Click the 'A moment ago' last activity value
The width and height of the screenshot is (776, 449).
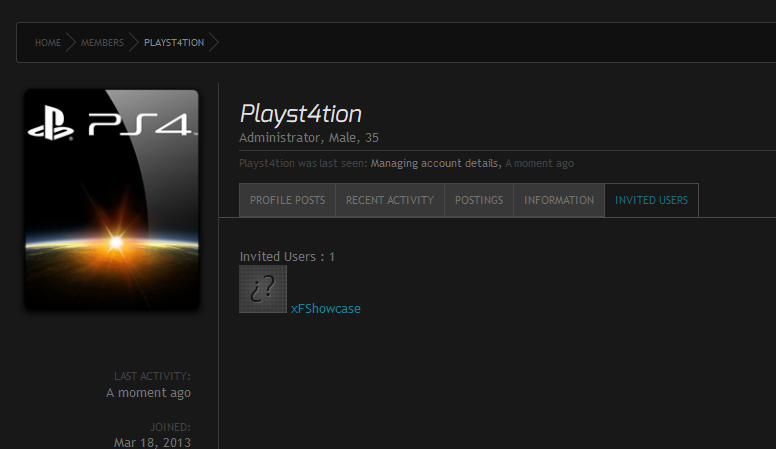pos(148,393)
